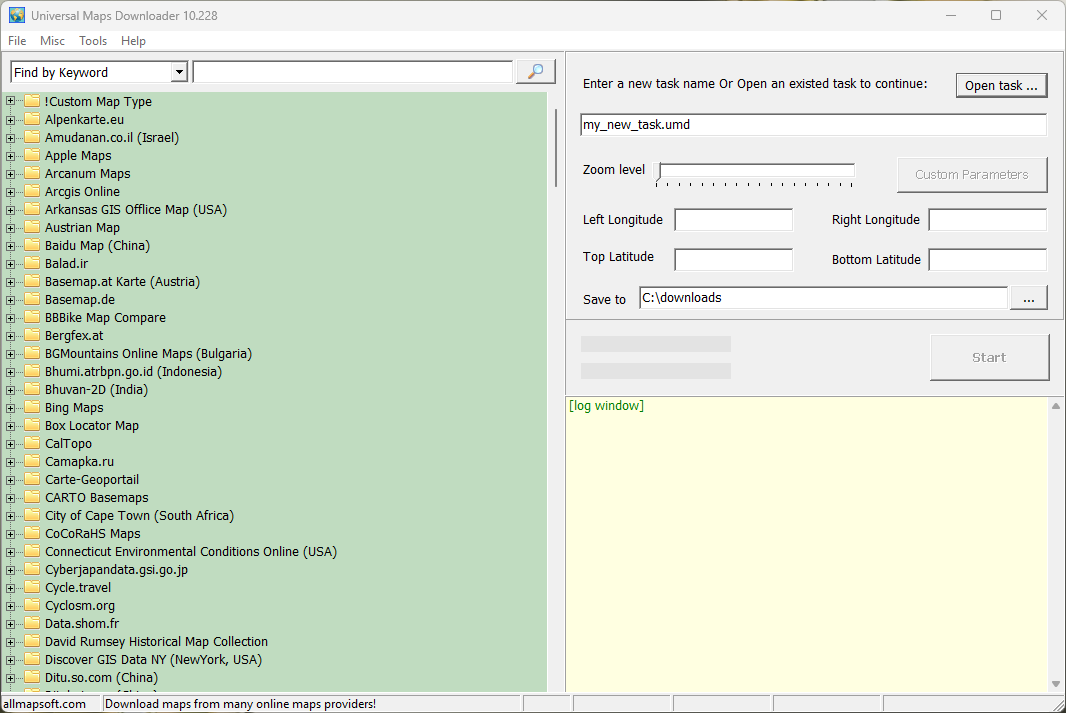Click allmapsoft.com in the status bar
The width and height of the screenshot is (1066, 713).
pos(45,704)
